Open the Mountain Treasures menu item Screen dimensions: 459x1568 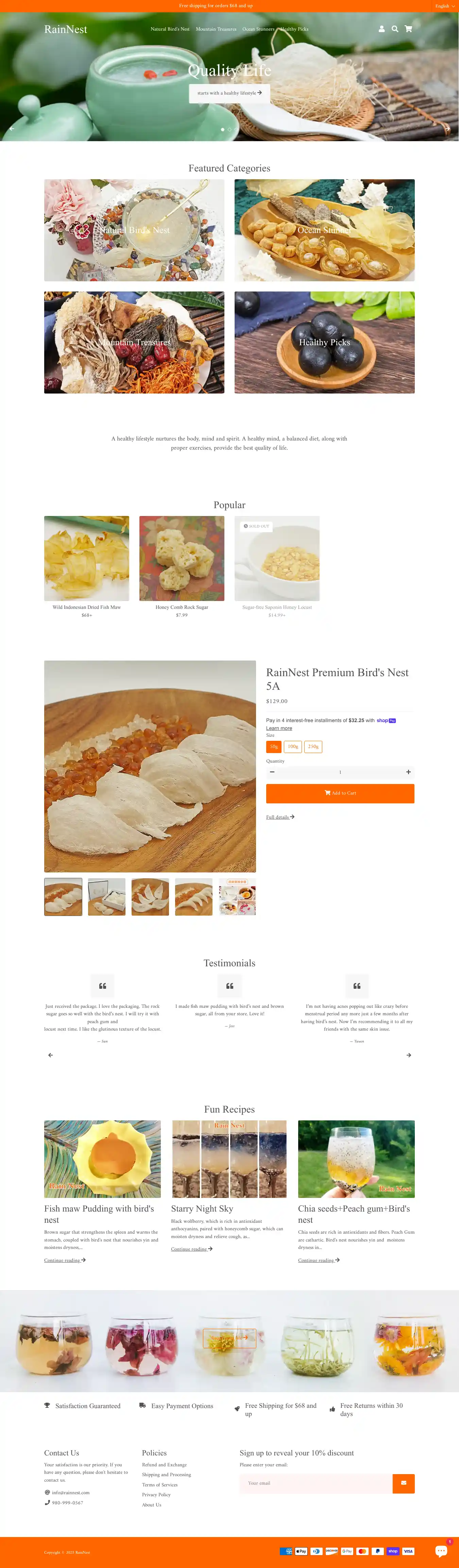click(216, 29)
